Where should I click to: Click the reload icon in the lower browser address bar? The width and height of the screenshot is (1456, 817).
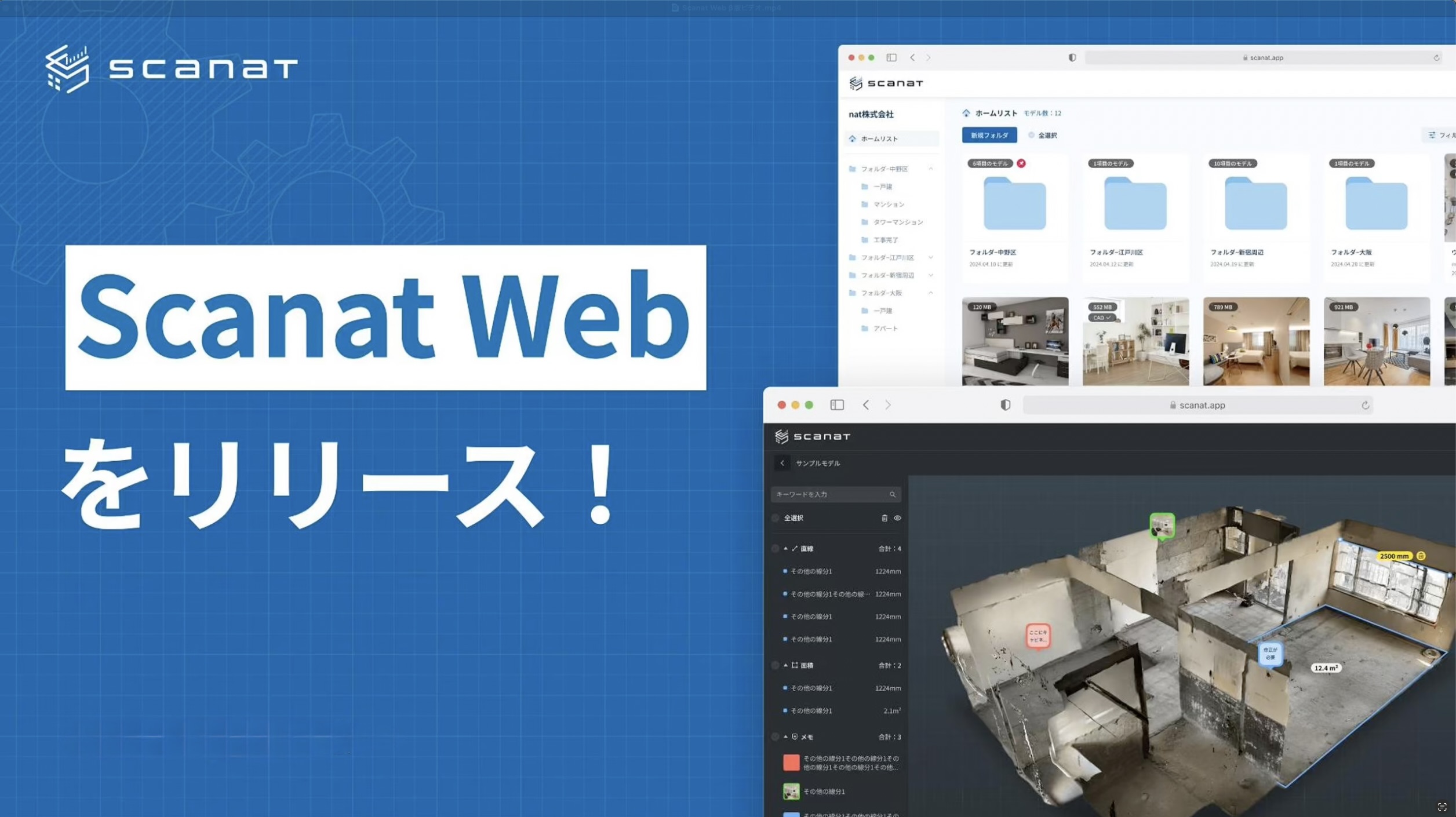pos(1365,405)
